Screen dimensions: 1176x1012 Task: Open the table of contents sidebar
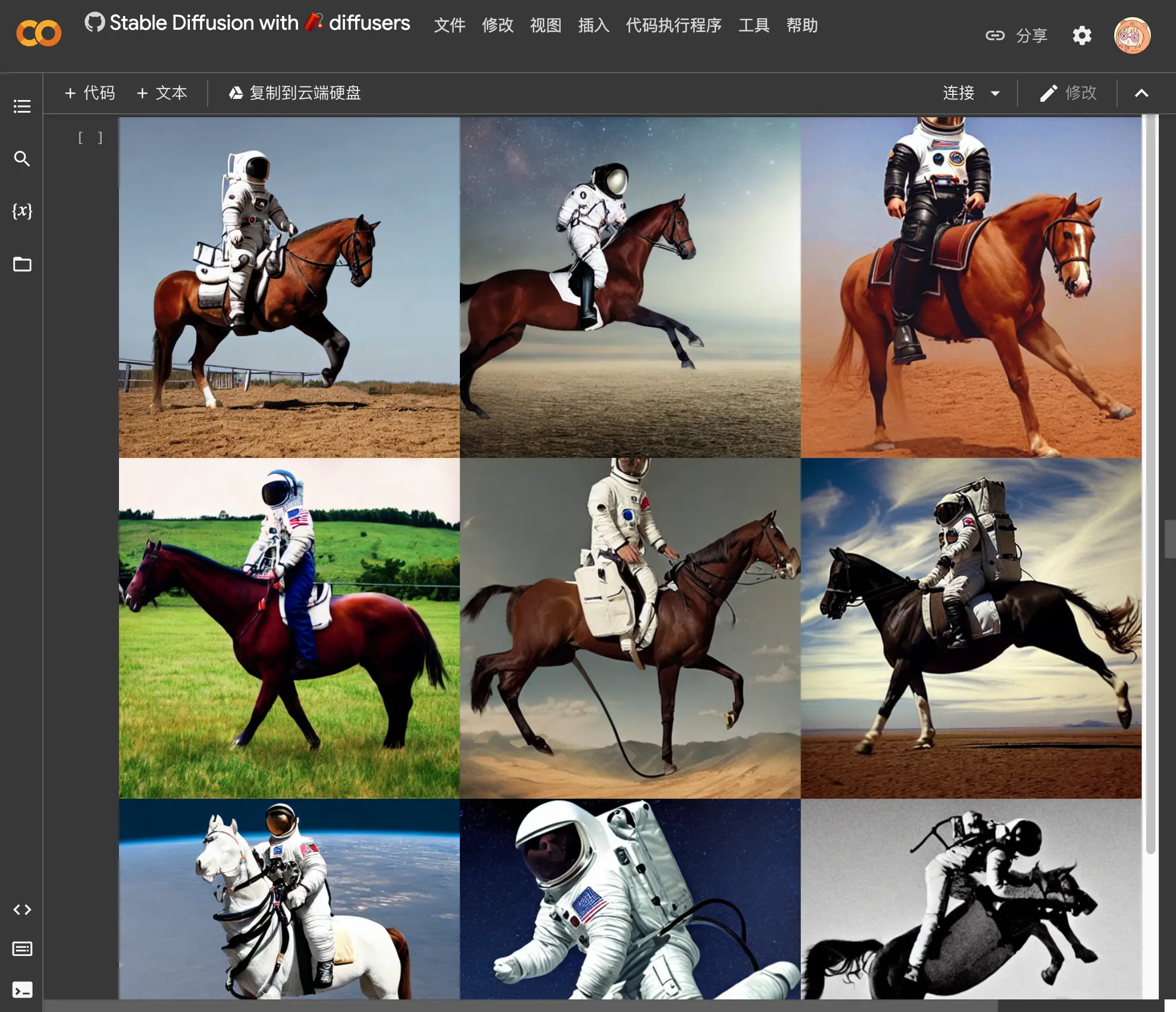(22, 106)
